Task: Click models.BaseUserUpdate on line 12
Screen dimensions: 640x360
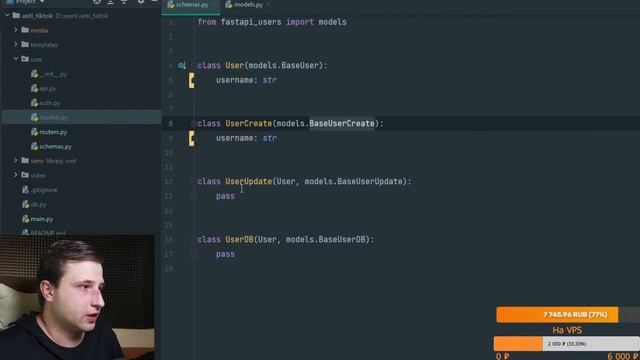Action: pos(353,181)
